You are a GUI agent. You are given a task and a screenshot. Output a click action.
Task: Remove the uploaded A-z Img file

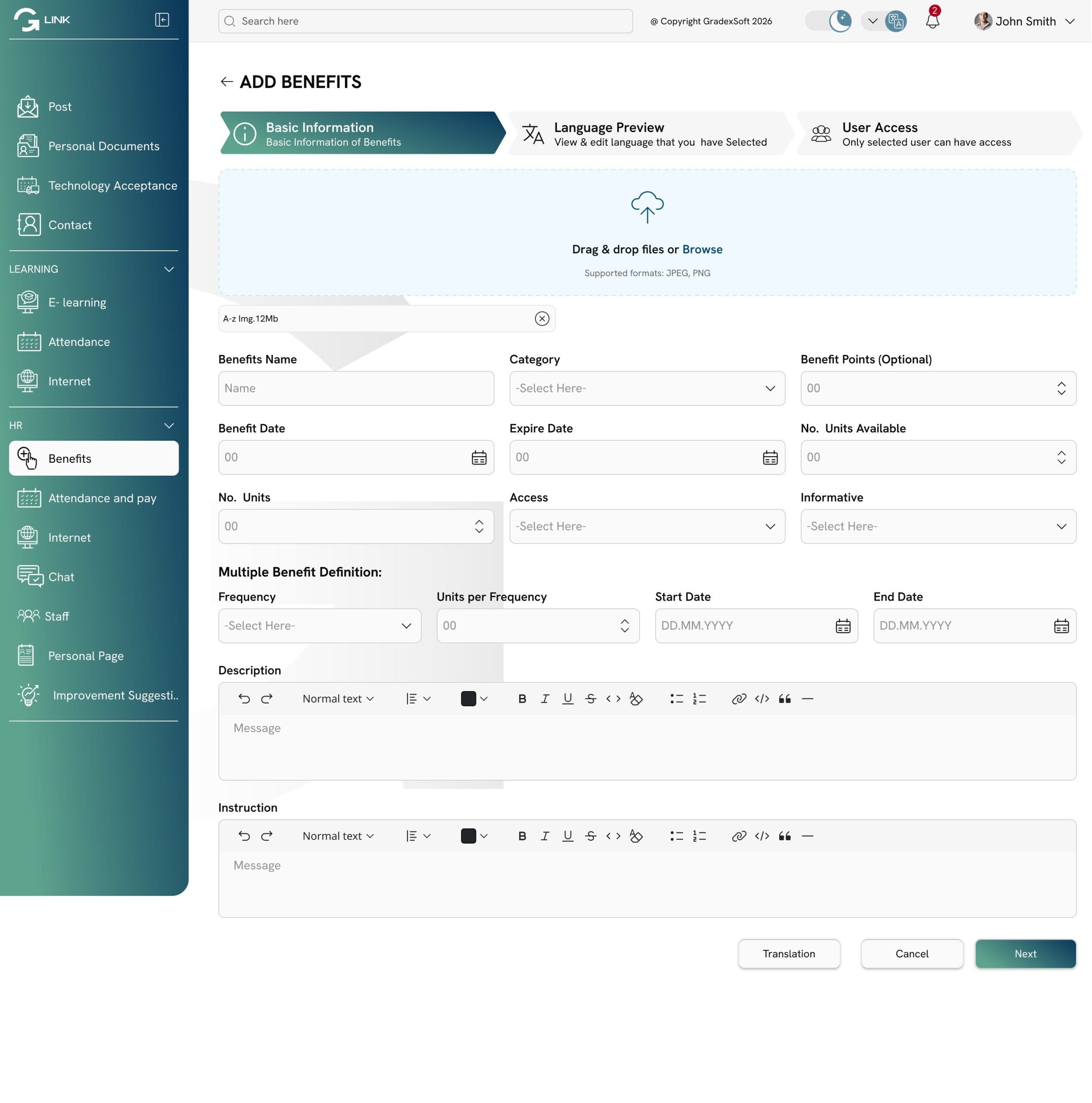542,318
